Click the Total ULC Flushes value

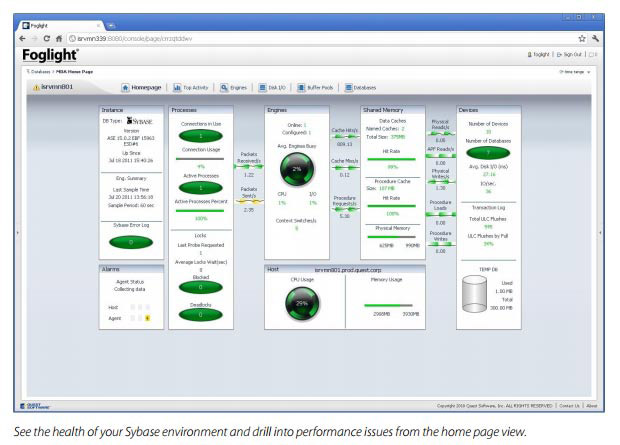[488, 227]
